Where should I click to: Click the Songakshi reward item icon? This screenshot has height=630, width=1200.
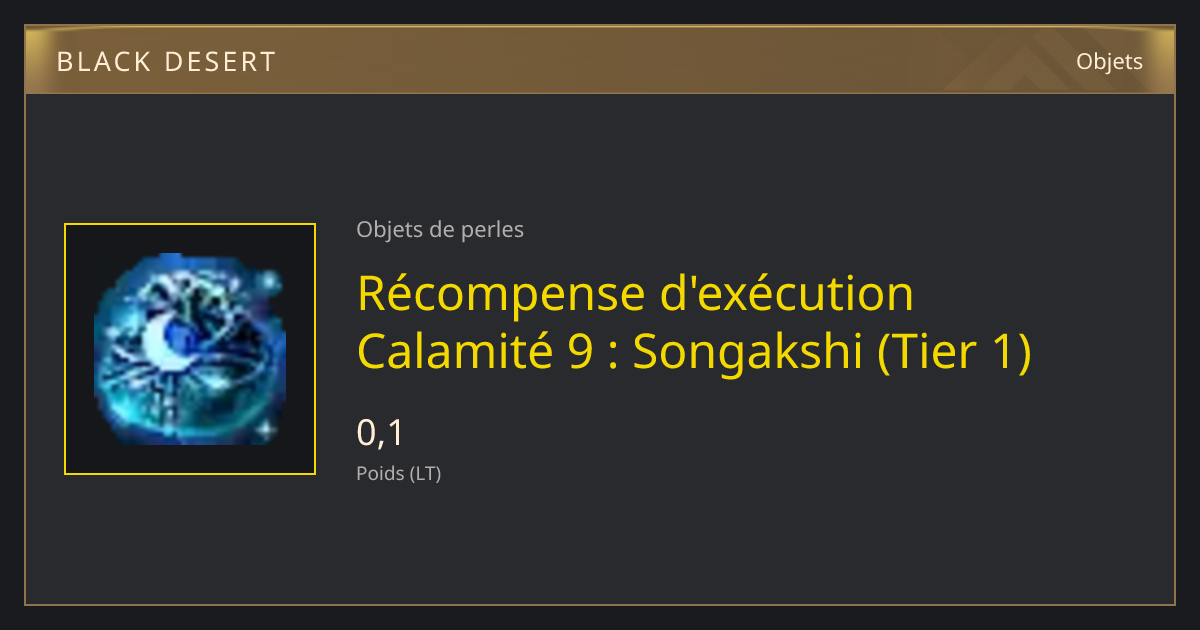190,349
